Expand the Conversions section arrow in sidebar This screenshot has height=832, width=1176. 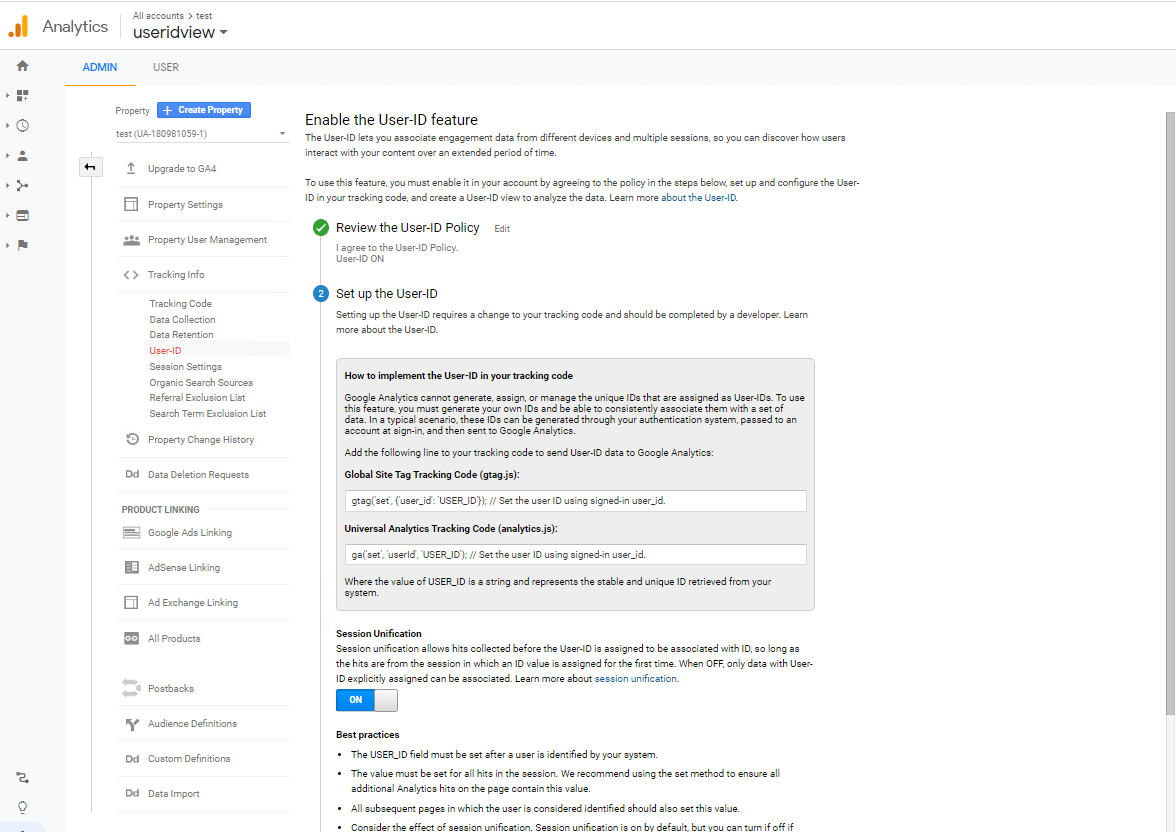[x=8, y=245]
